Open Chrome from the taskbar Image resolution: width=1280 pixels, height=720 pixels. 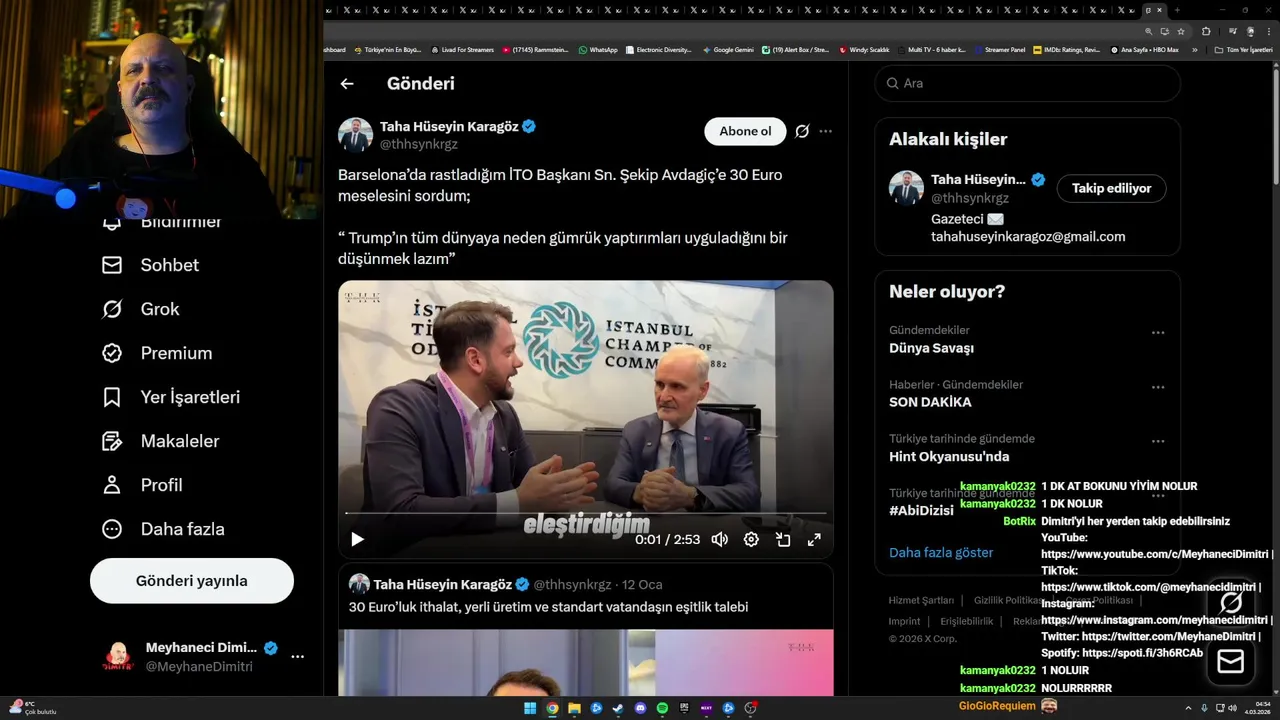click(x=552, y=708)
